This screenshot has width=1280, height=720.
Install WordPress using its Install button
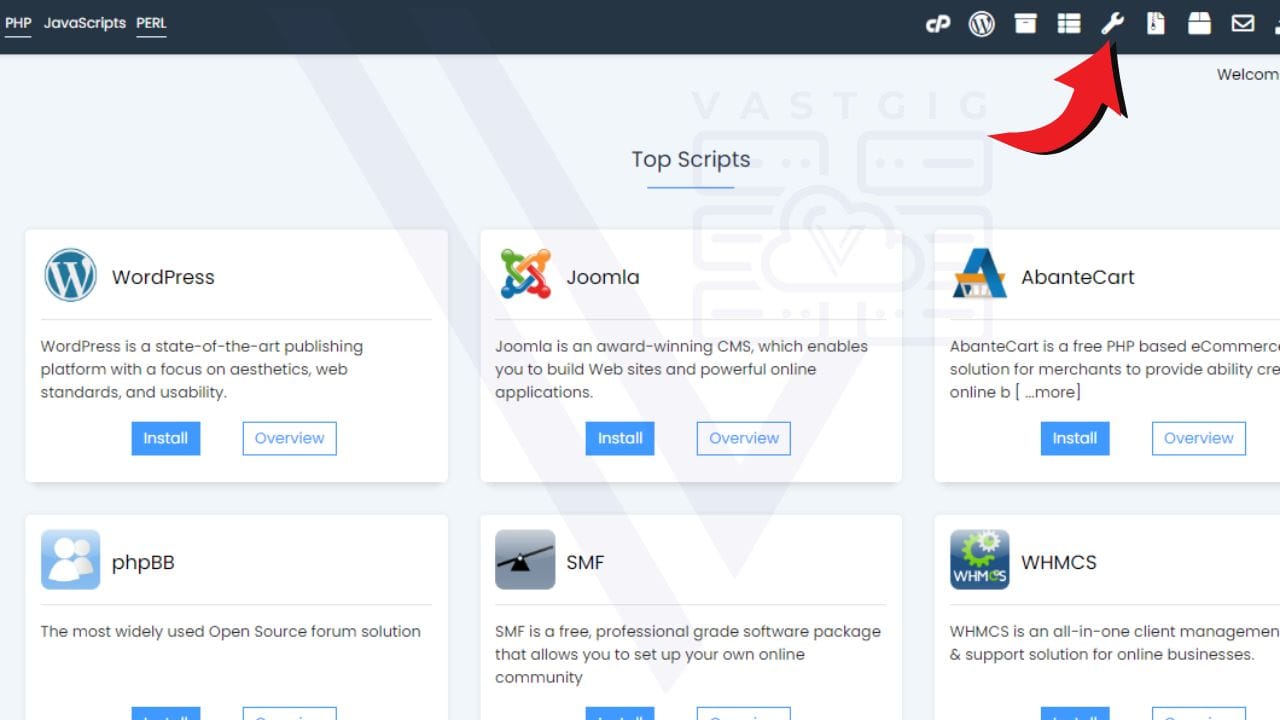click(x=165, y=438)
